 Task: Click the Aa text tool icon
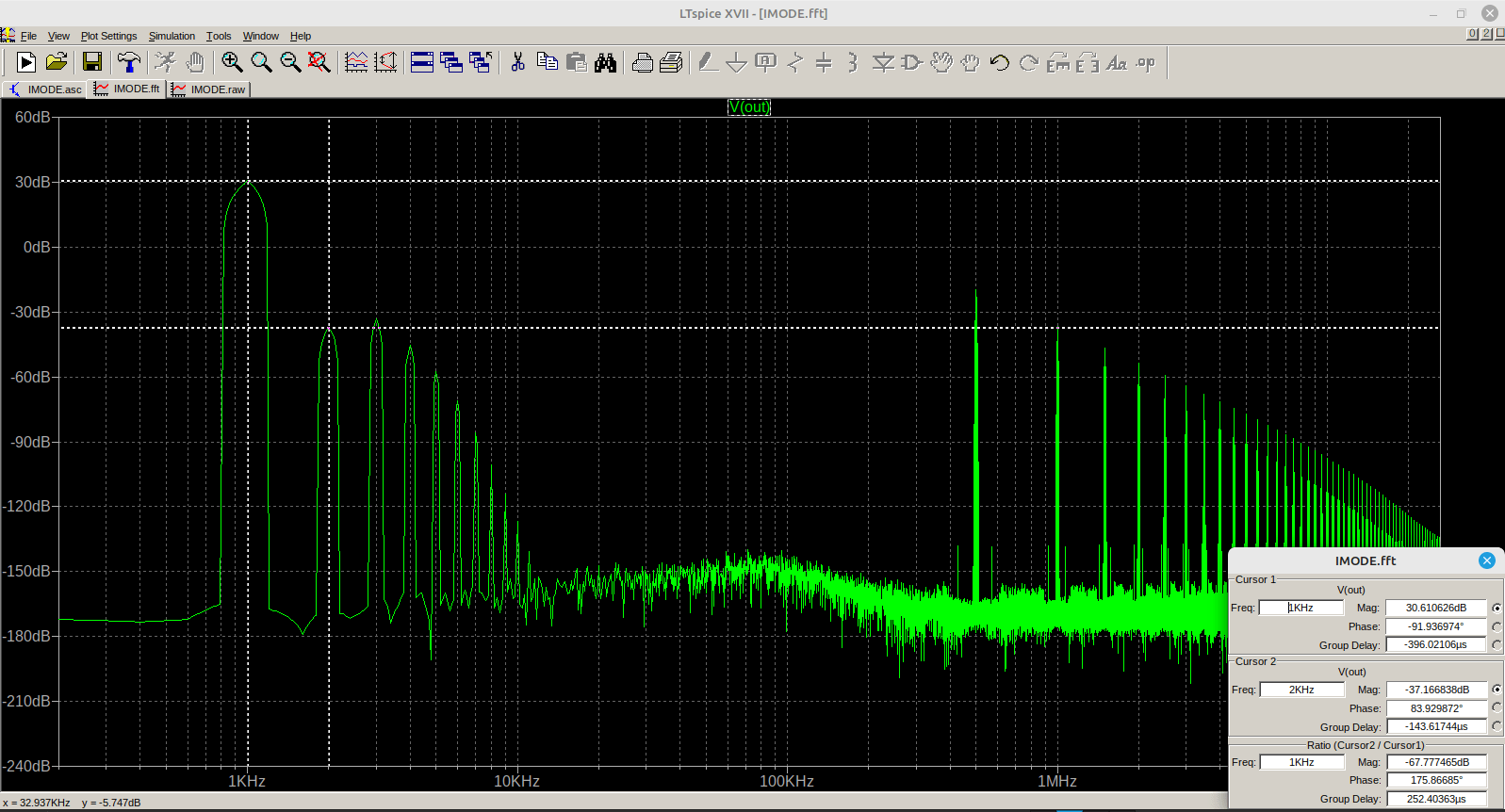(1117, 62)
